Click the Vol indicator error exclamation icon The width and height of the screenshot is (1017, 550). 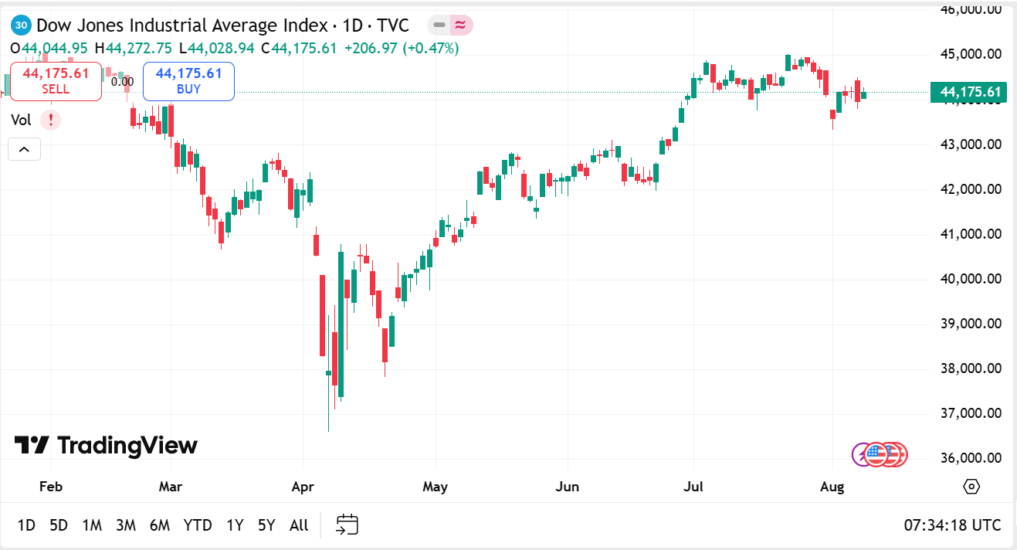point(50,120)
